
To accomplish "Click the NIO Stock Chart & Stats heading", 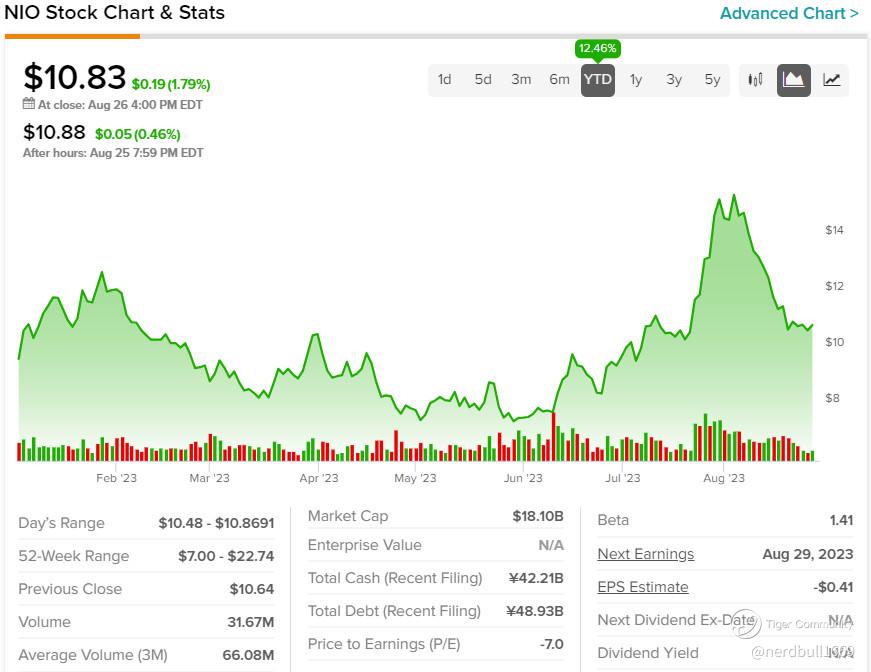I will pos(114,12).
